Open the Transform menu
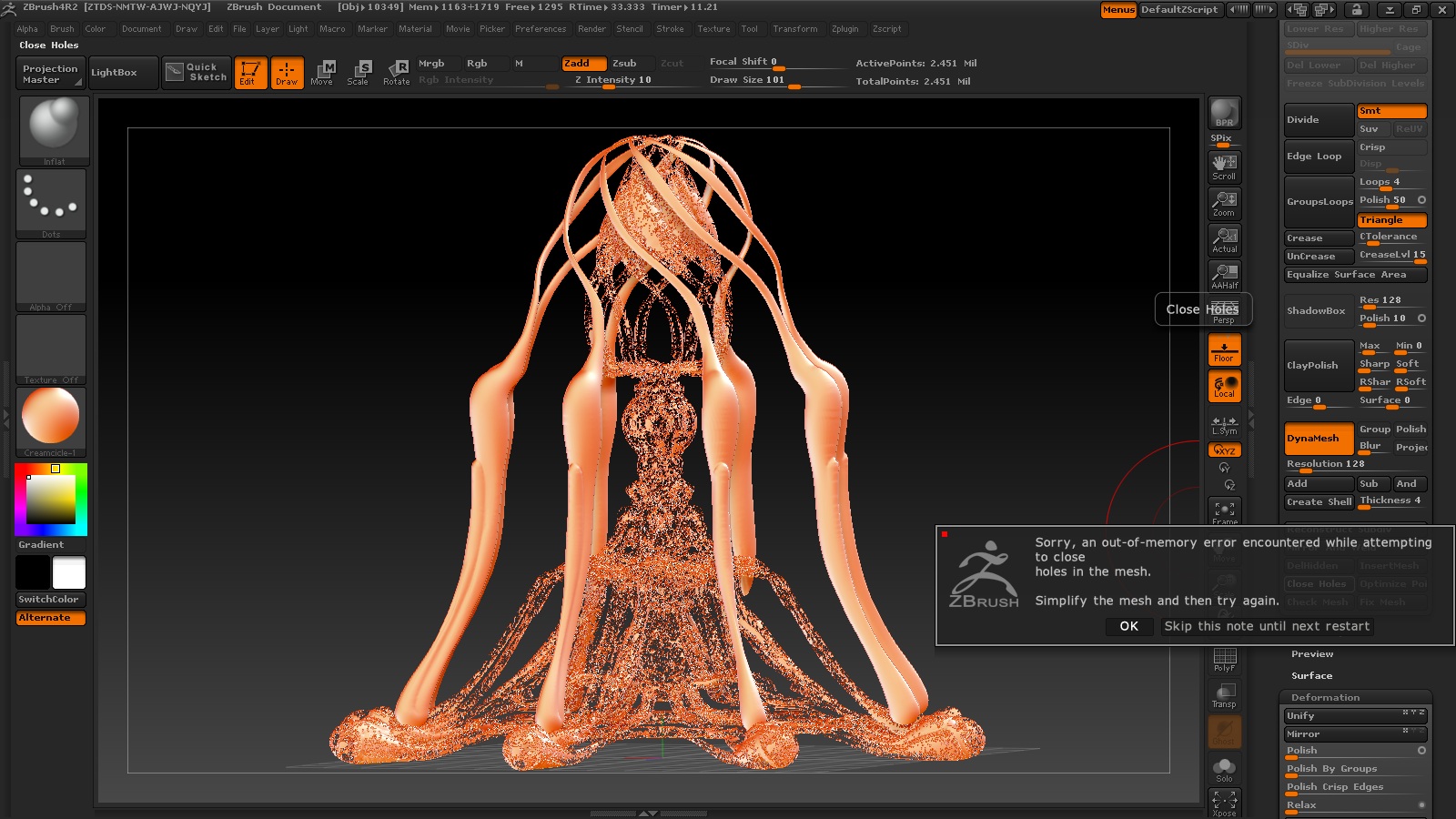The height and width of the screenshot is (819, 1456). 795,29
